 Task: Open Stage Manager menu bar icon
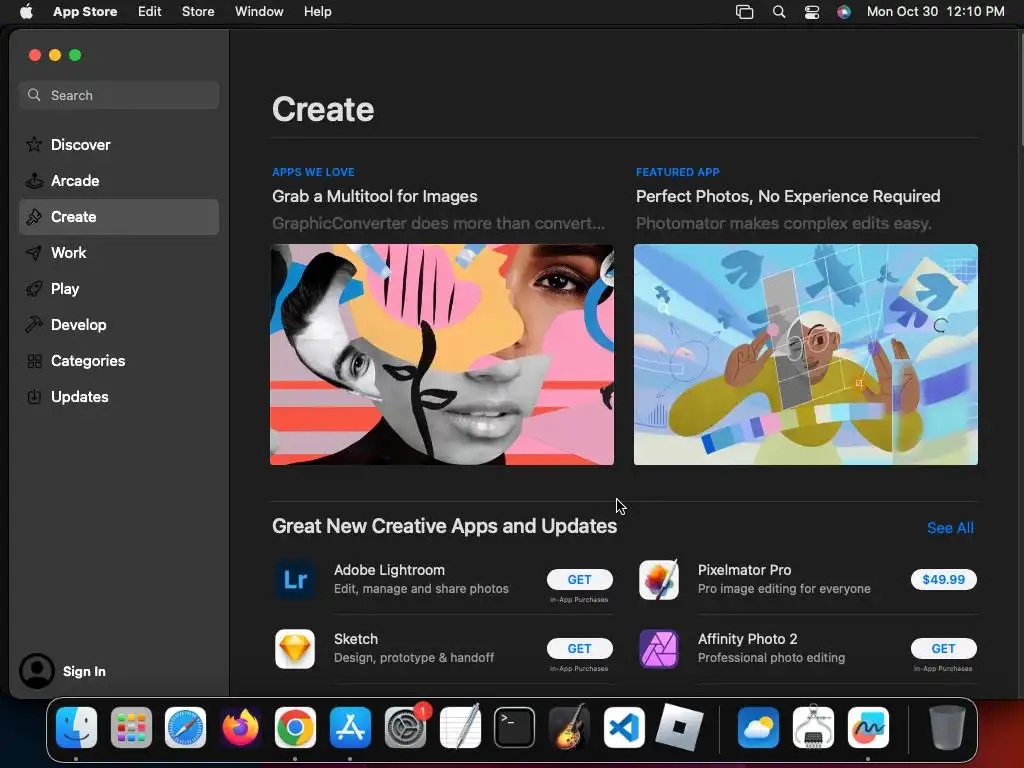coord(744,11)
